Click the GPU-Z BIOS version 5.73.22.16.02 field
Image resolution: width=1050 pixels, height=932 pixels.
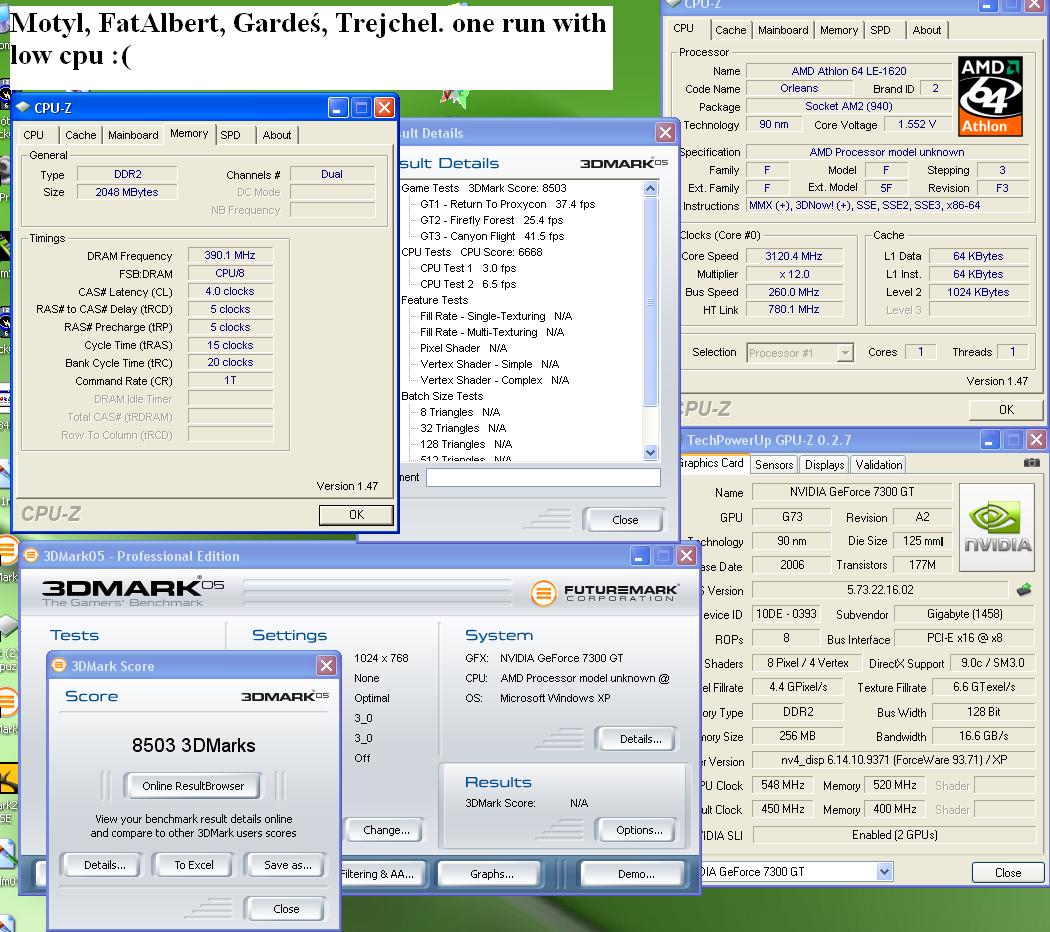click(879, 590)
